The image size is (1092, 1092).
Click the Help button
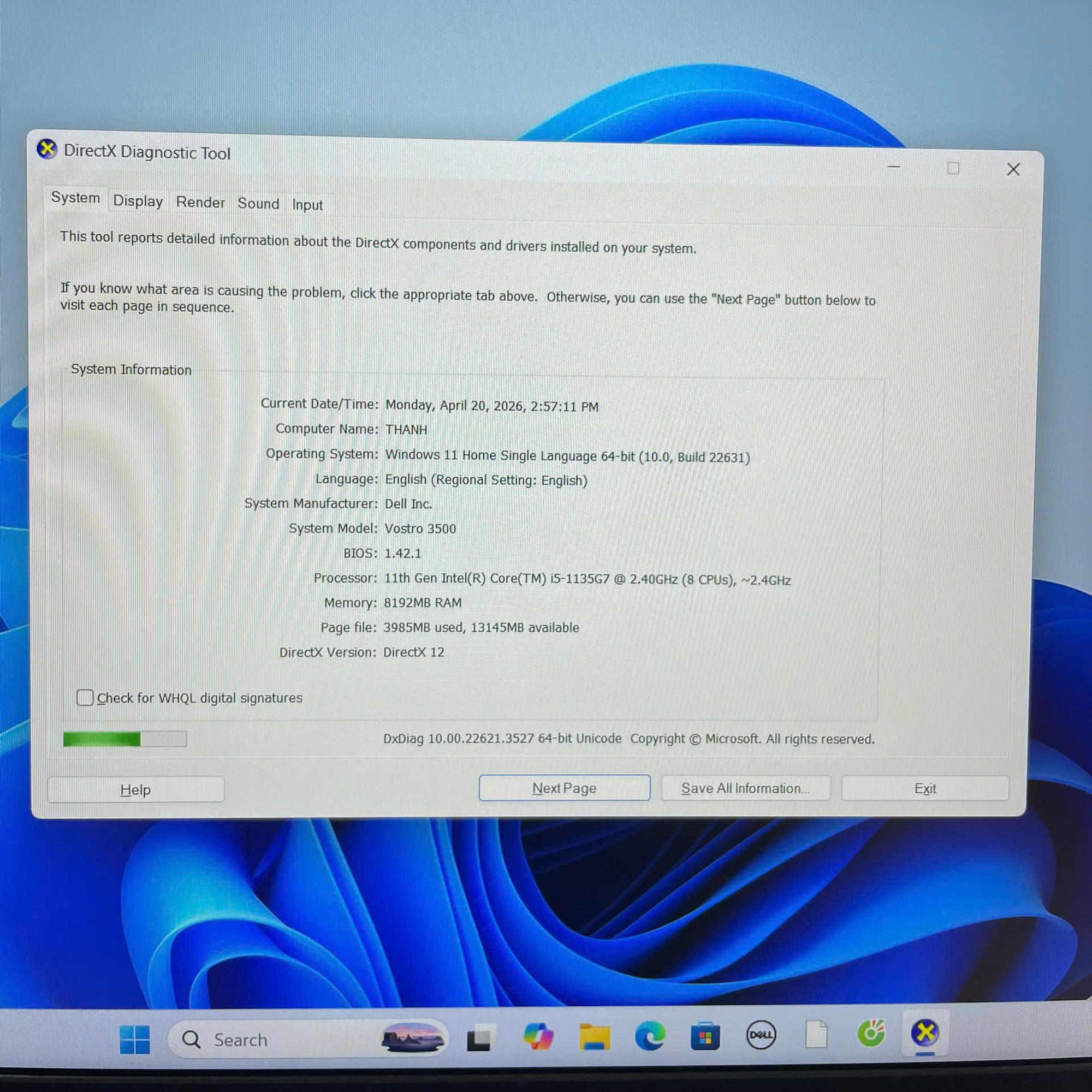click(x=135, y=790)
